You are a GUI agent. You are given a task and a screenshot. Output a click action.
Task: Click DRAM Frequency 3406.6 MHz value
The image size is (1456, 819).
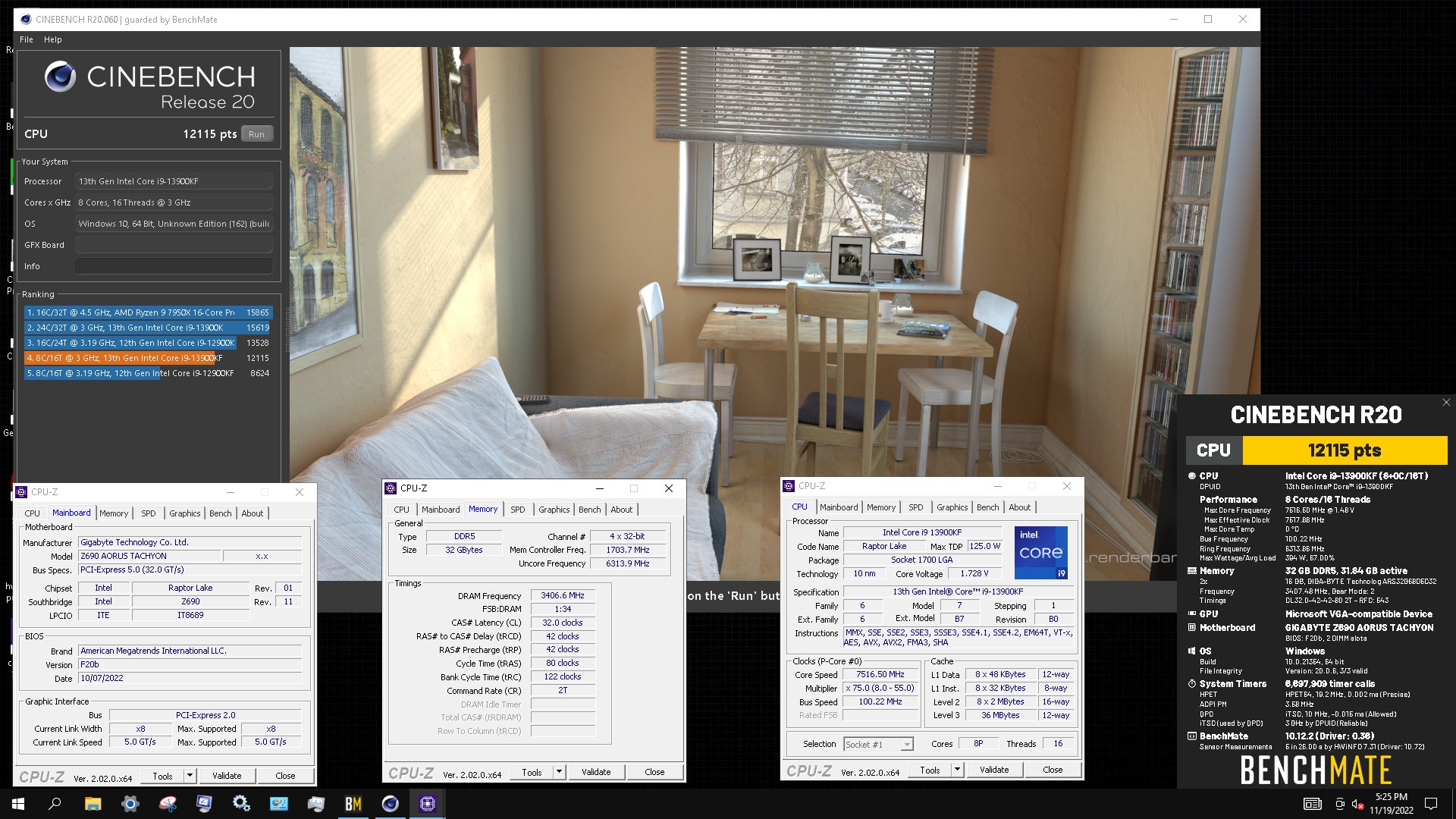[x=563, y=596]
